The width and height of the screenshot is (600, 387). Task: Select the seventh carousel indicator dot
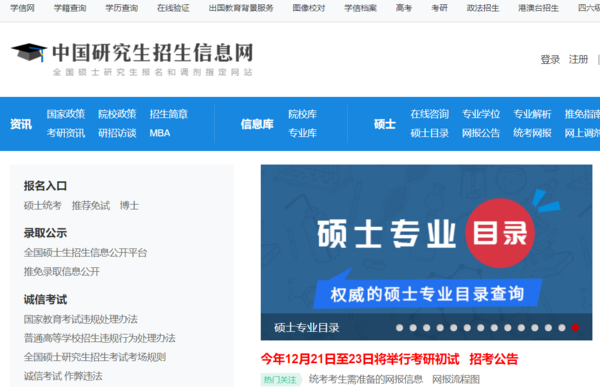click(x=481, y=328)
